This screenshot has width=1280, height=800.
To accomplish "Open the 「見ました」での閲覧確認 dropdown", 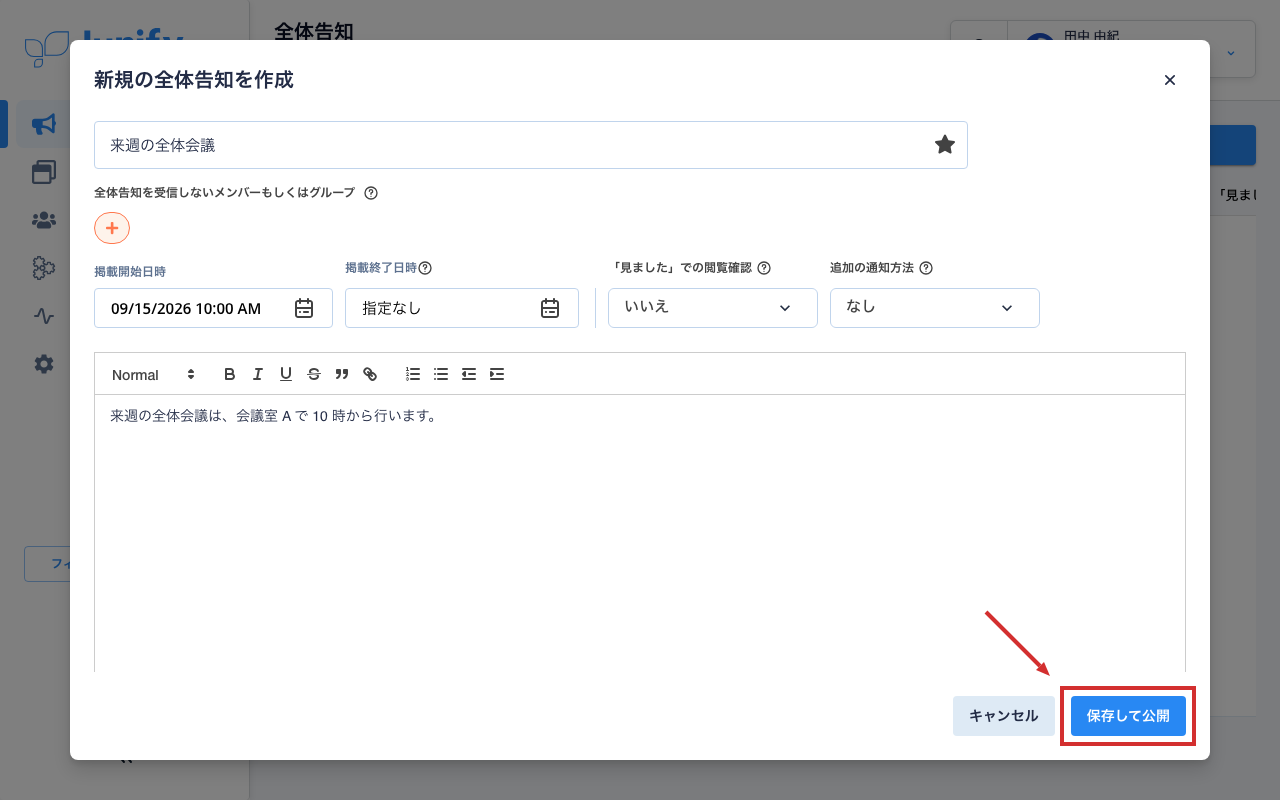I will (713, 308).
